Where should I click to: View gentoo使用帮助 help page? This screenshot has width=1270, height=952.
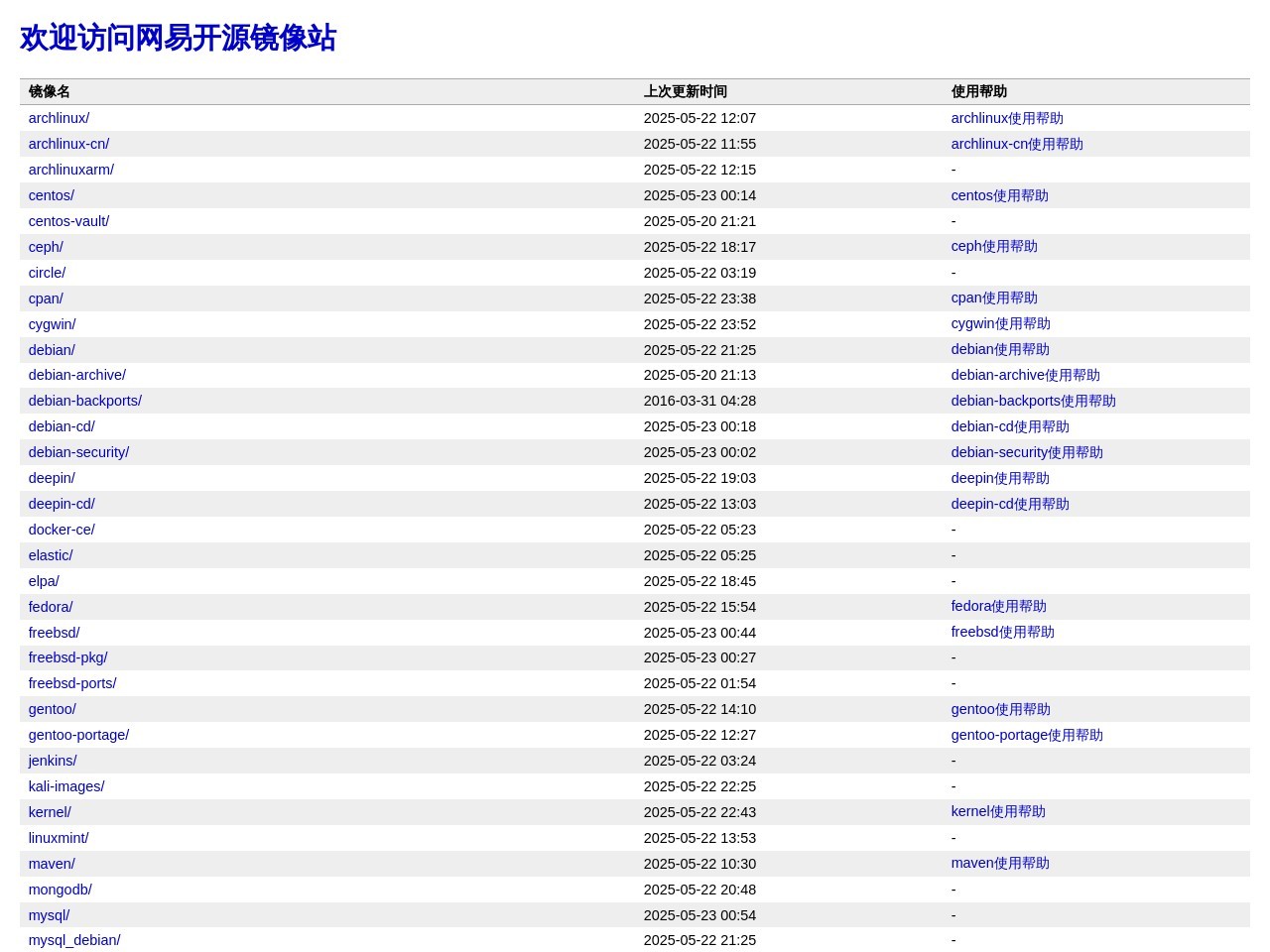click(x=1001, y=709)
